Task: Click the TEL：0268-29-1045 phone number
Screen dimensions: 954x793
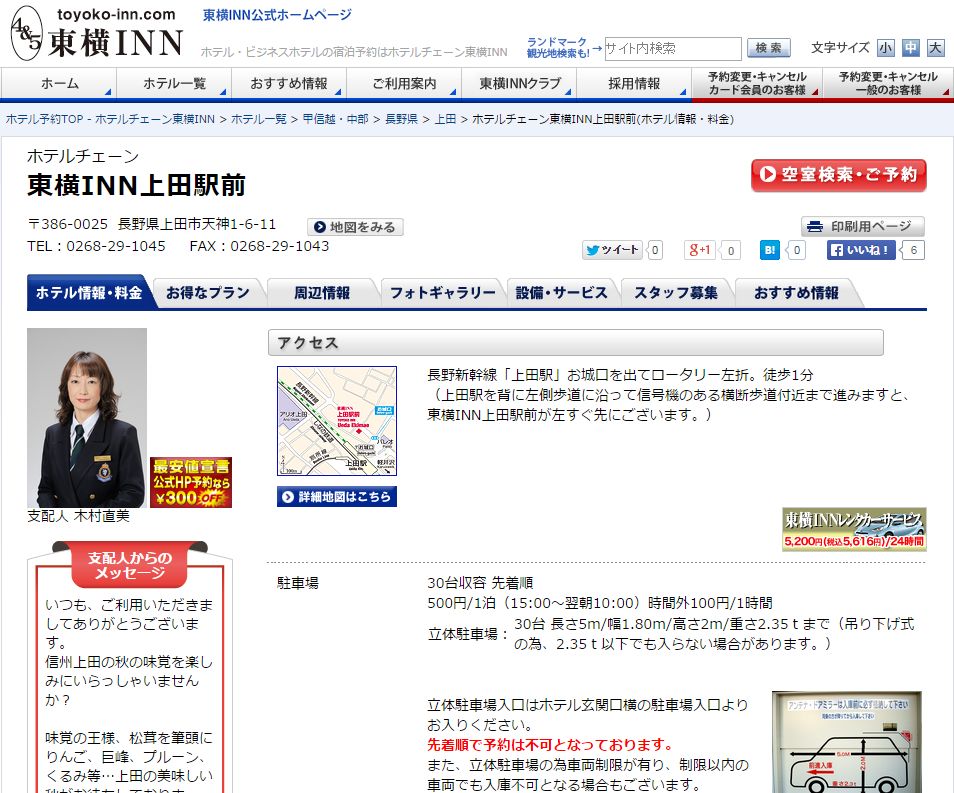Action: 96,246
